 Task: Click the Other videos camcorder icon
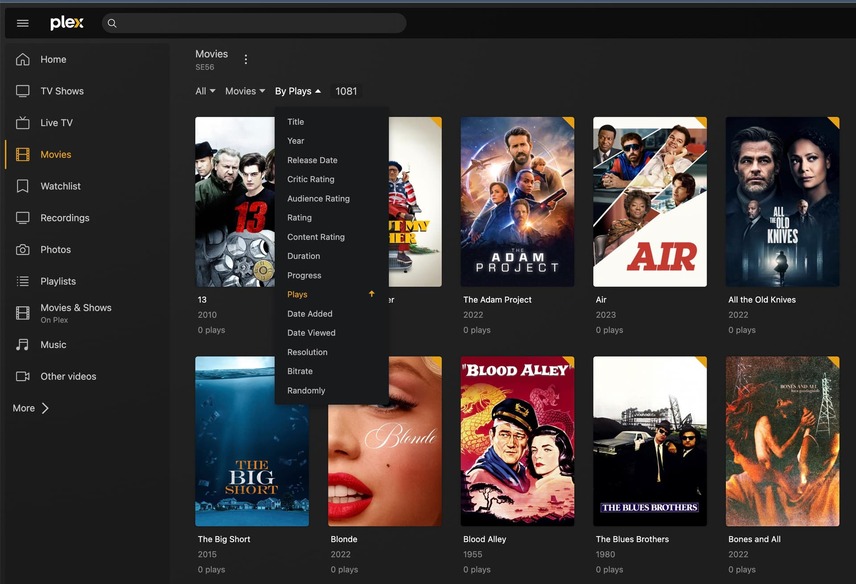[x=22, y=376]
